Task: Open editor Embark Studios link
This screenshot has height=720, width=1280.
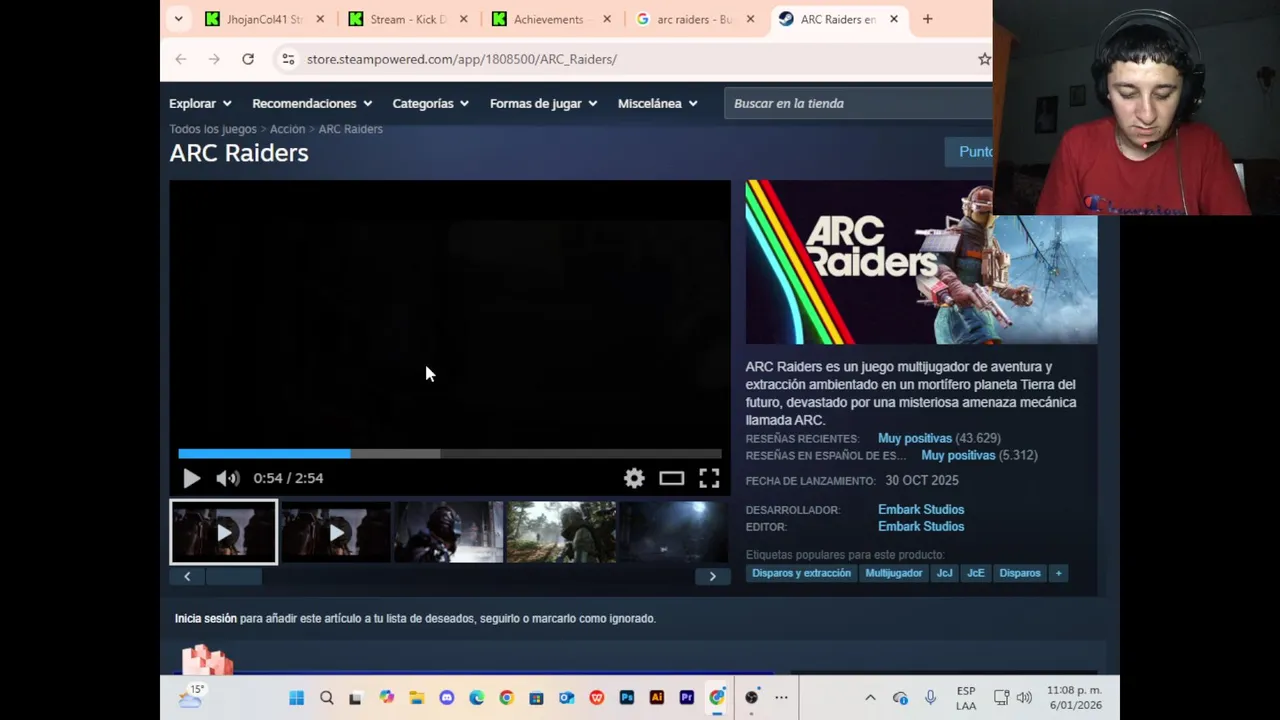Action: pyautogui.click(x=921, y=526)
